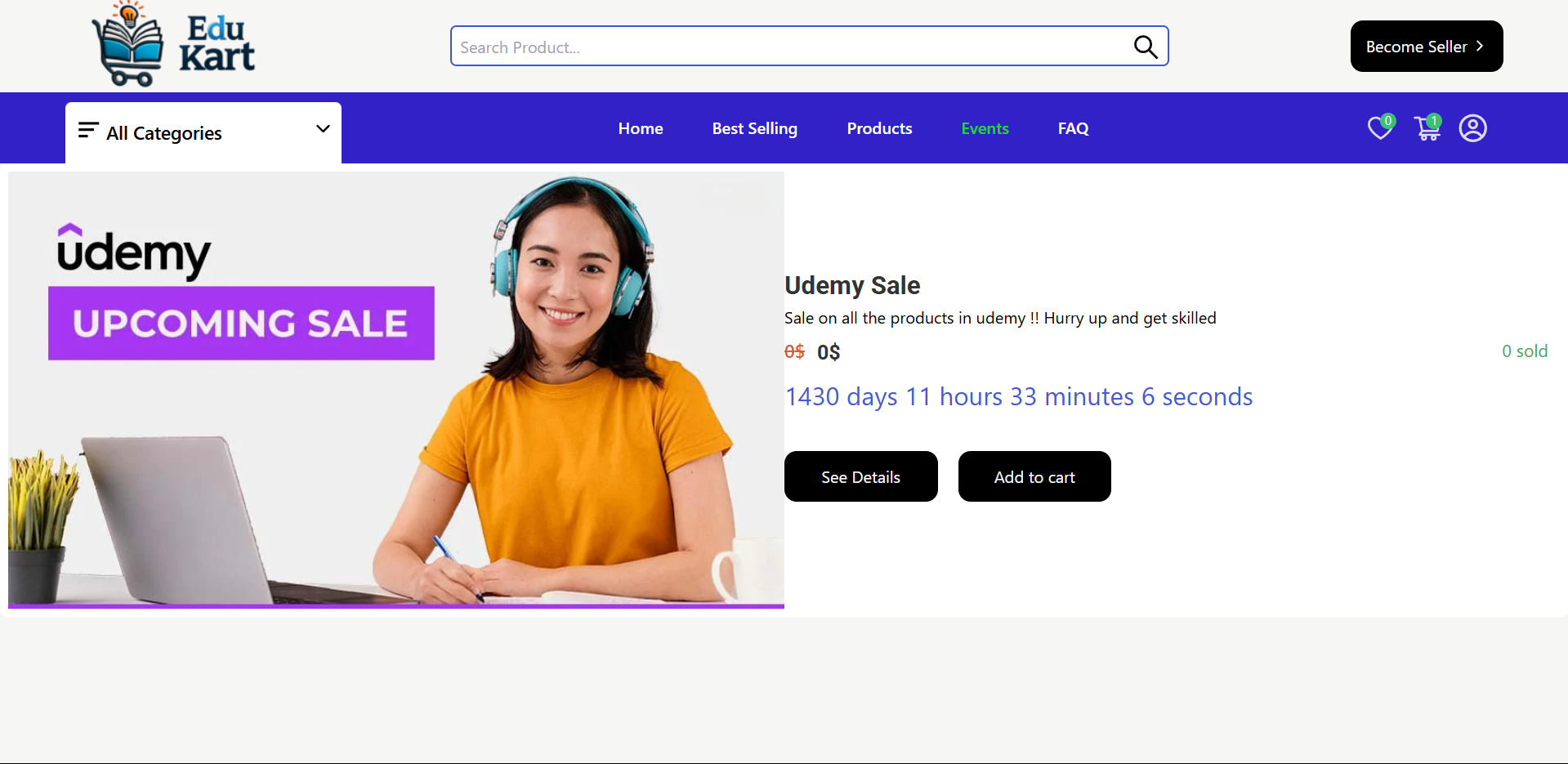The image size is (1568, 764).
Task: Navigate to Products
Action: [x=879, y=128]
